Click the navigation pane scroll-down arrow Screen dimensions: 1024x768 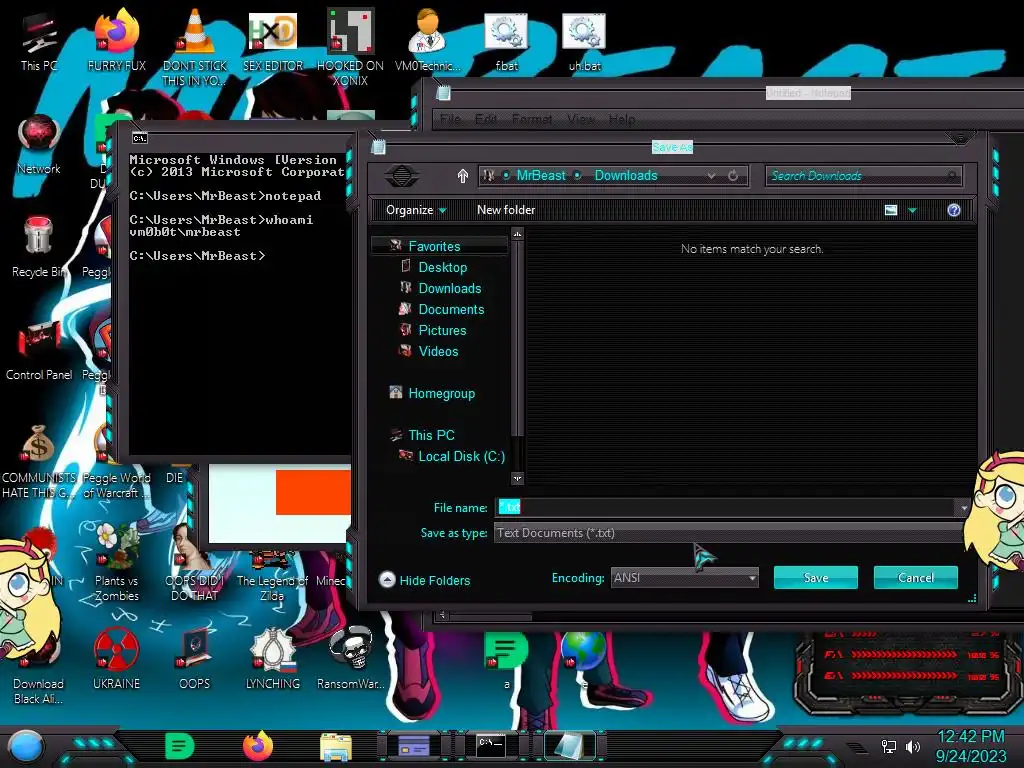(517, 479)
